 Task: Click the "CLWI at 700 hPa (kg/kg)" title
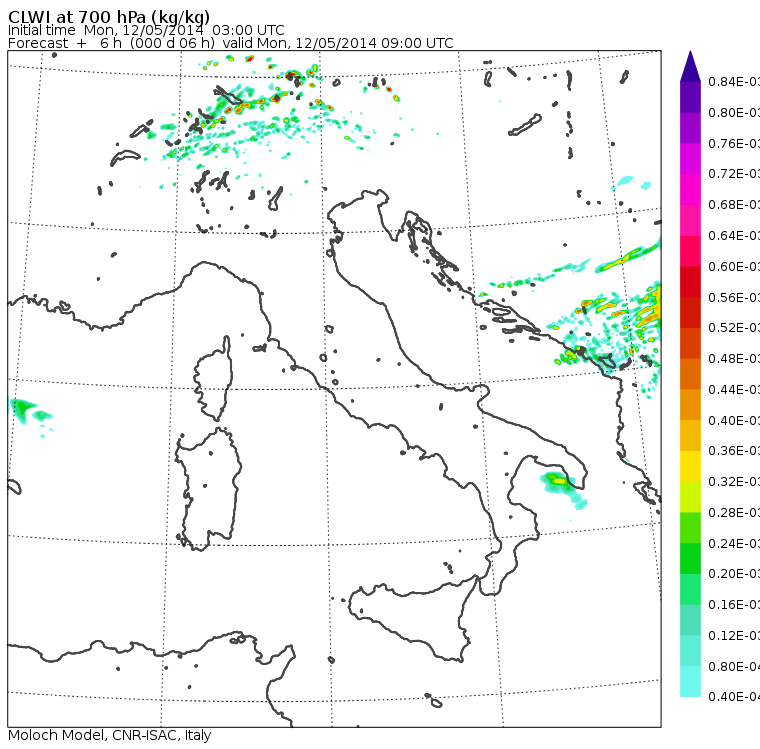tap(109, 17)
